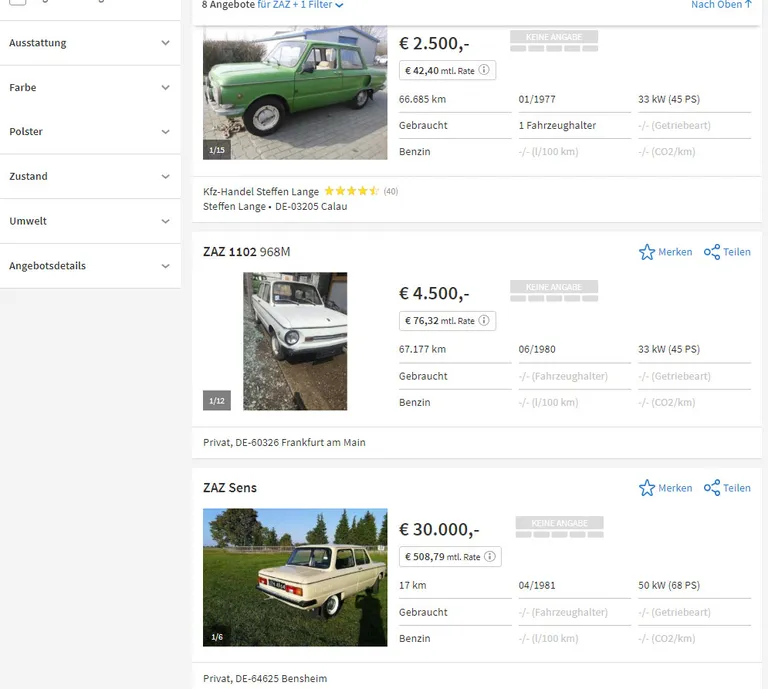Open the beige ZAZ Sens car photo
Screen dimensions: 768x689
click(295, 577)
